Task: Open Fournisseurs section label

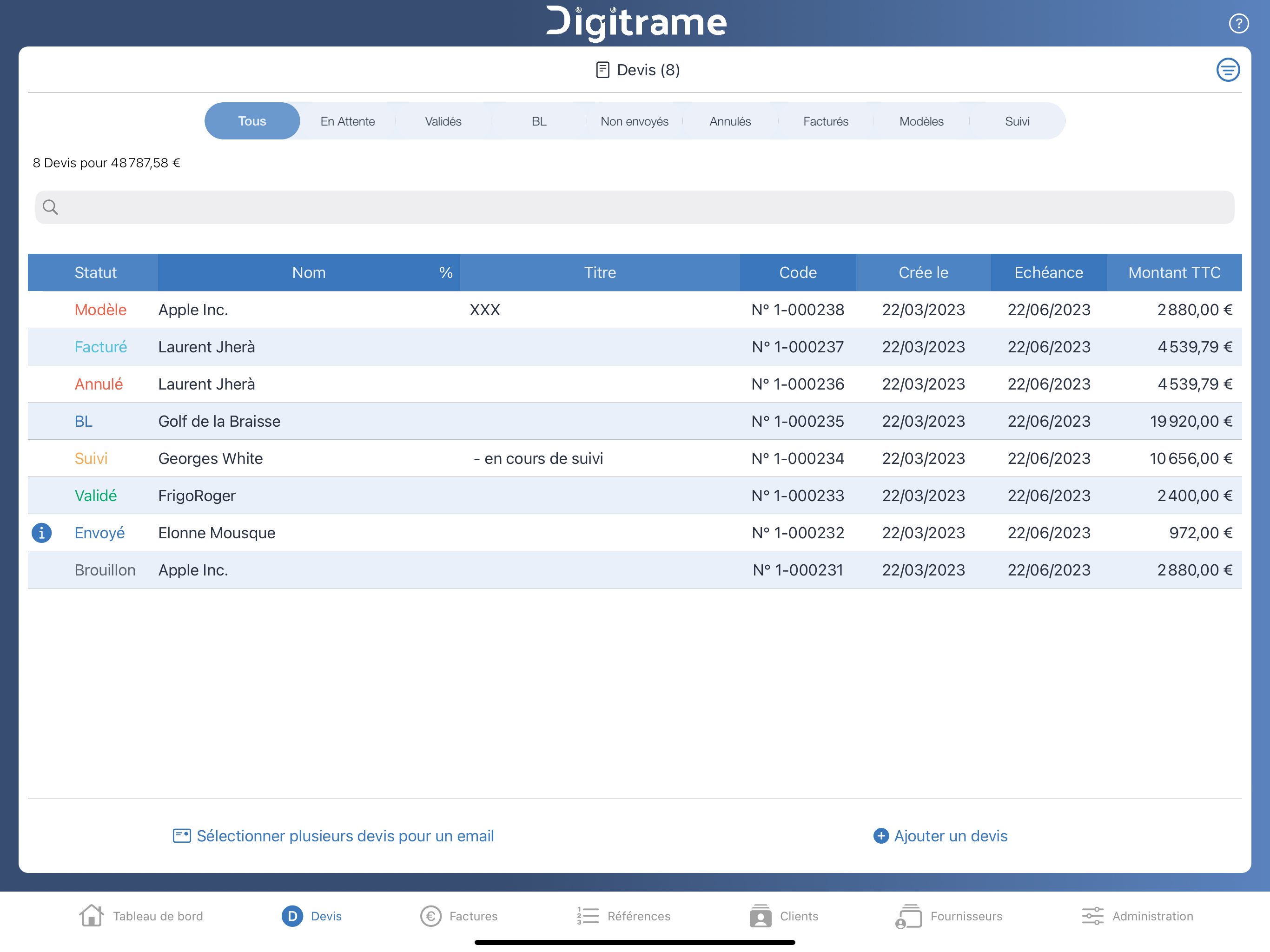Action: click(966, 916)
